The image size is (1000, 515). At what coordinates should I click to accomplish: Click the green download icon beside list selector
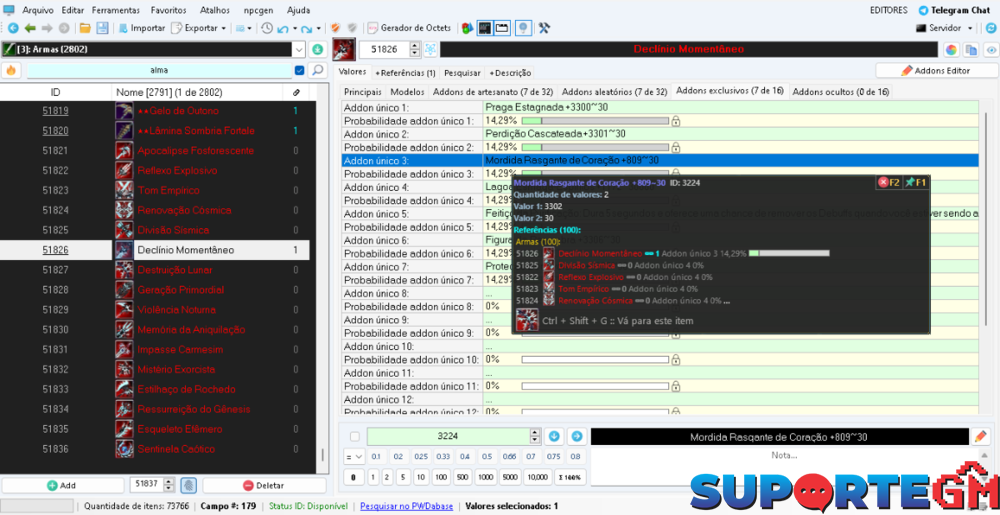click(317, 49)
